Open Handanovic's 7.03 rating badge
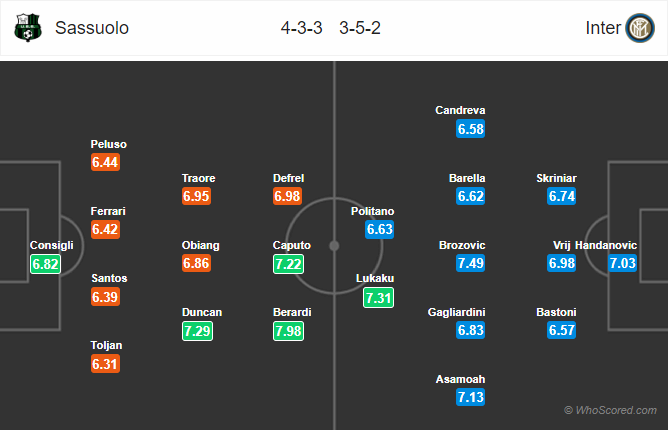This screenshot has height=430, width=668. pos(622,263)
